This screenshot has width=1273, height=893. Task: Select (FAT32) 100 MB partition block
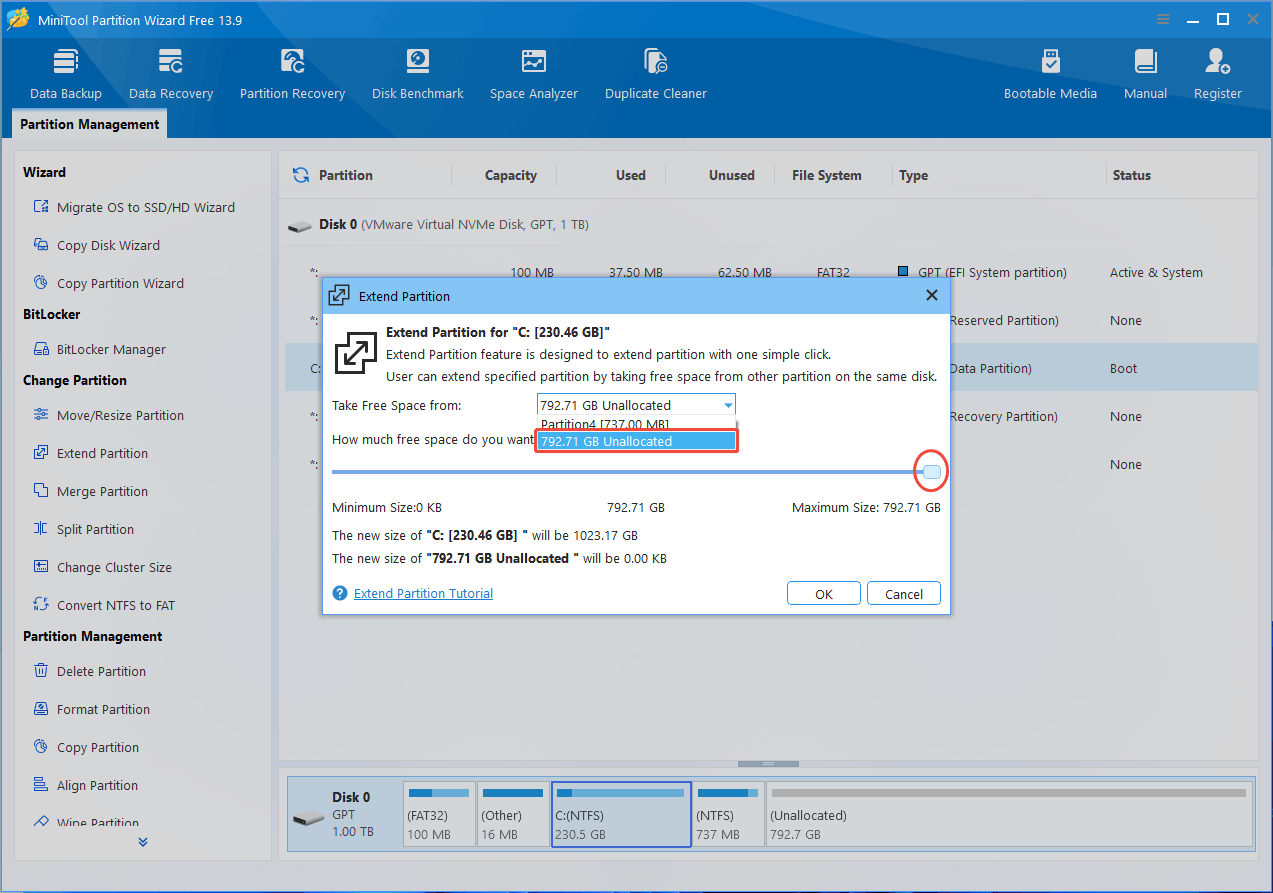click(439, 816)
